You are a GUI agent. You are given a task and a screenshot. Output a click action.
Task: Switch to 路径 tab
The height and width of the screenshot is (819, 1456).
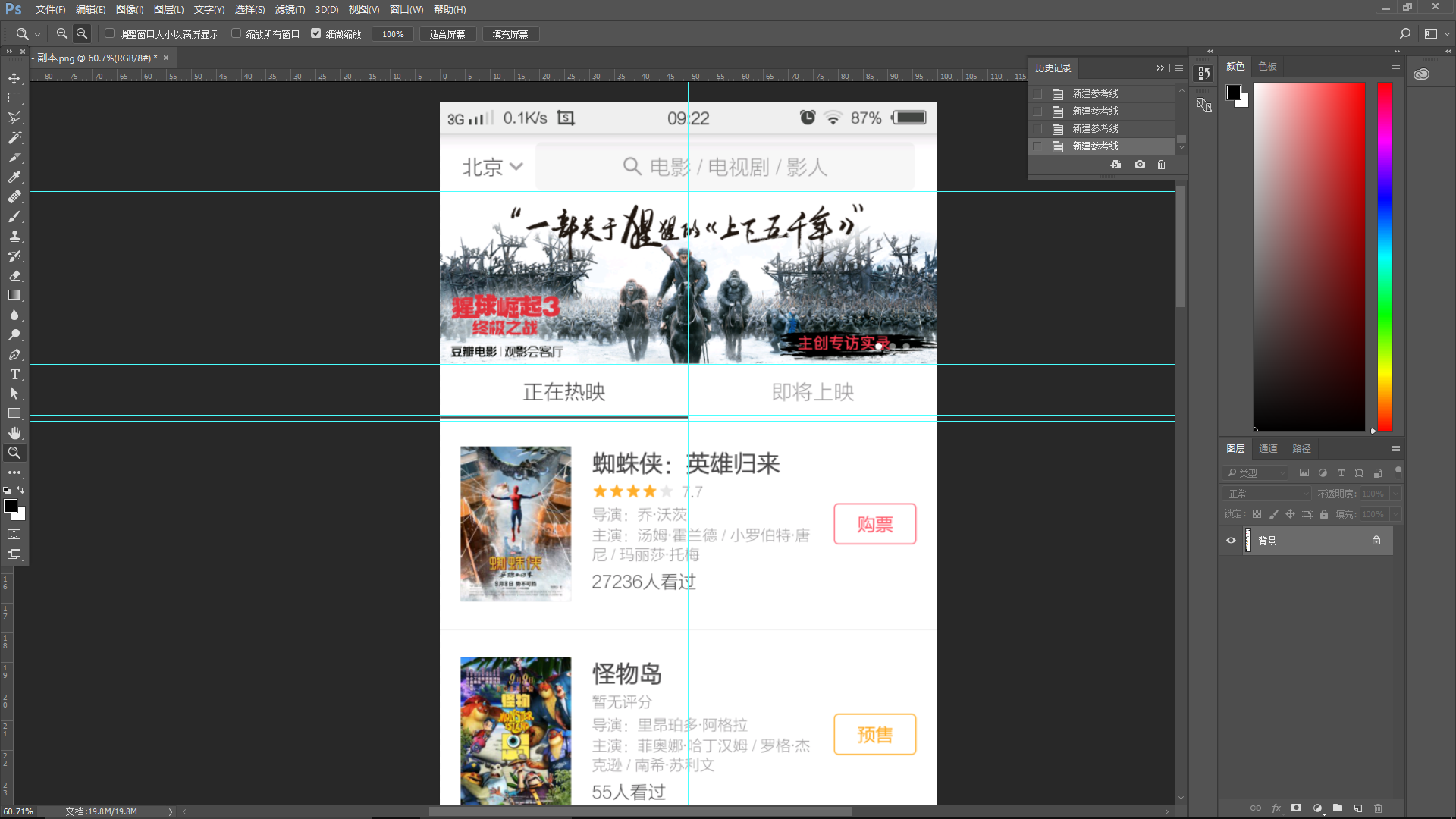1301,448
